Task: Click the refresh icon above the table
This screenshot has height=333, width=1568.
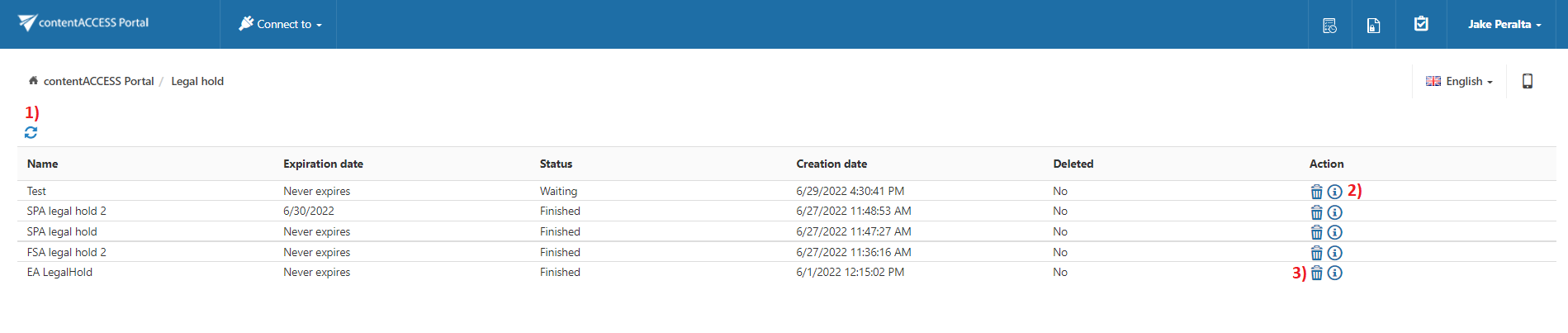Action: click(x=31, y=132)
